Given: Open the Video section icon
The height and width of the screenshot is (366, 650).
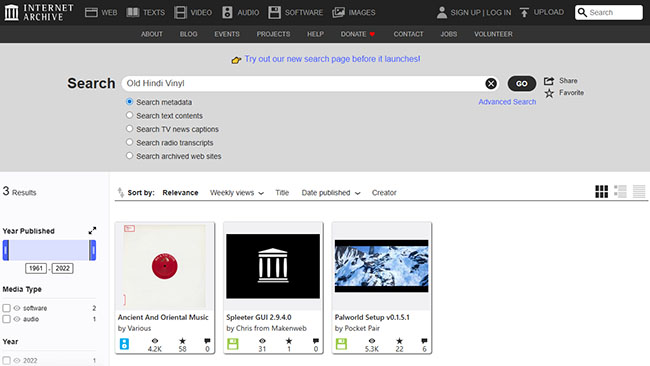Looking at the screenshot, I should point(180,12).
